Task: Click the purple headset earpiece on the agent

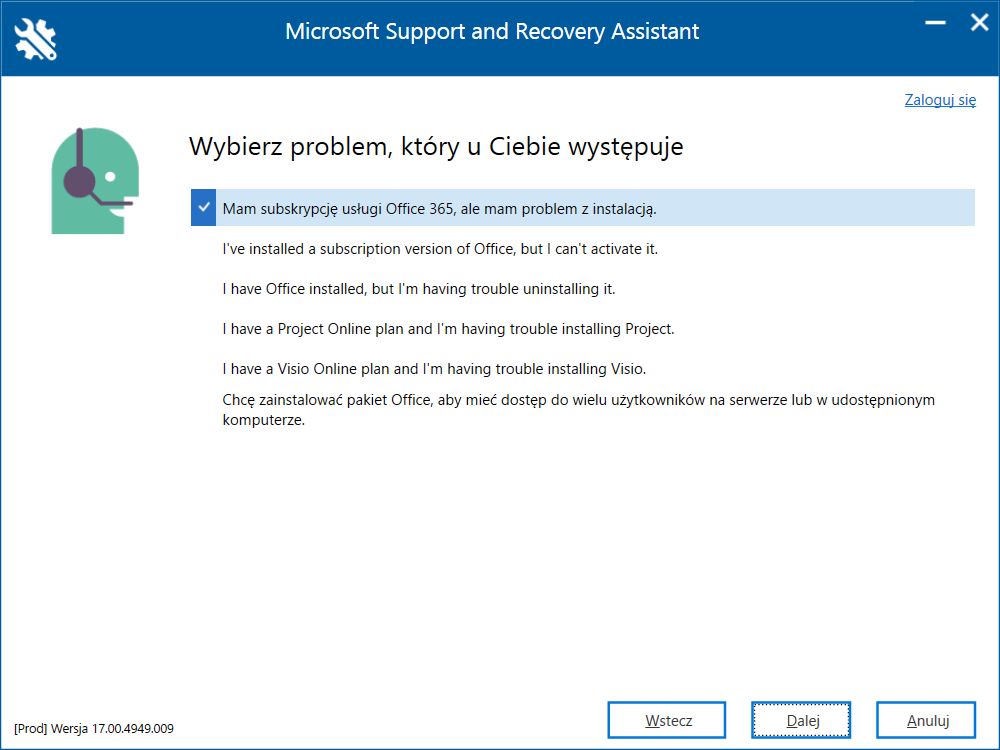Action: (x=80, y=182)
